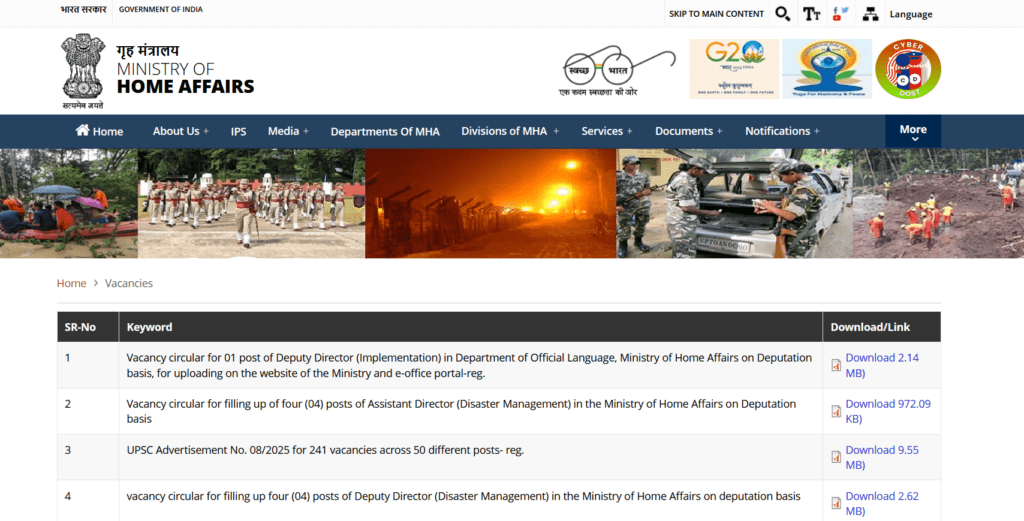Click serial number 4 cell
Image resolution: width=1024 pixels, height=521 pixels.
point(88,501)
